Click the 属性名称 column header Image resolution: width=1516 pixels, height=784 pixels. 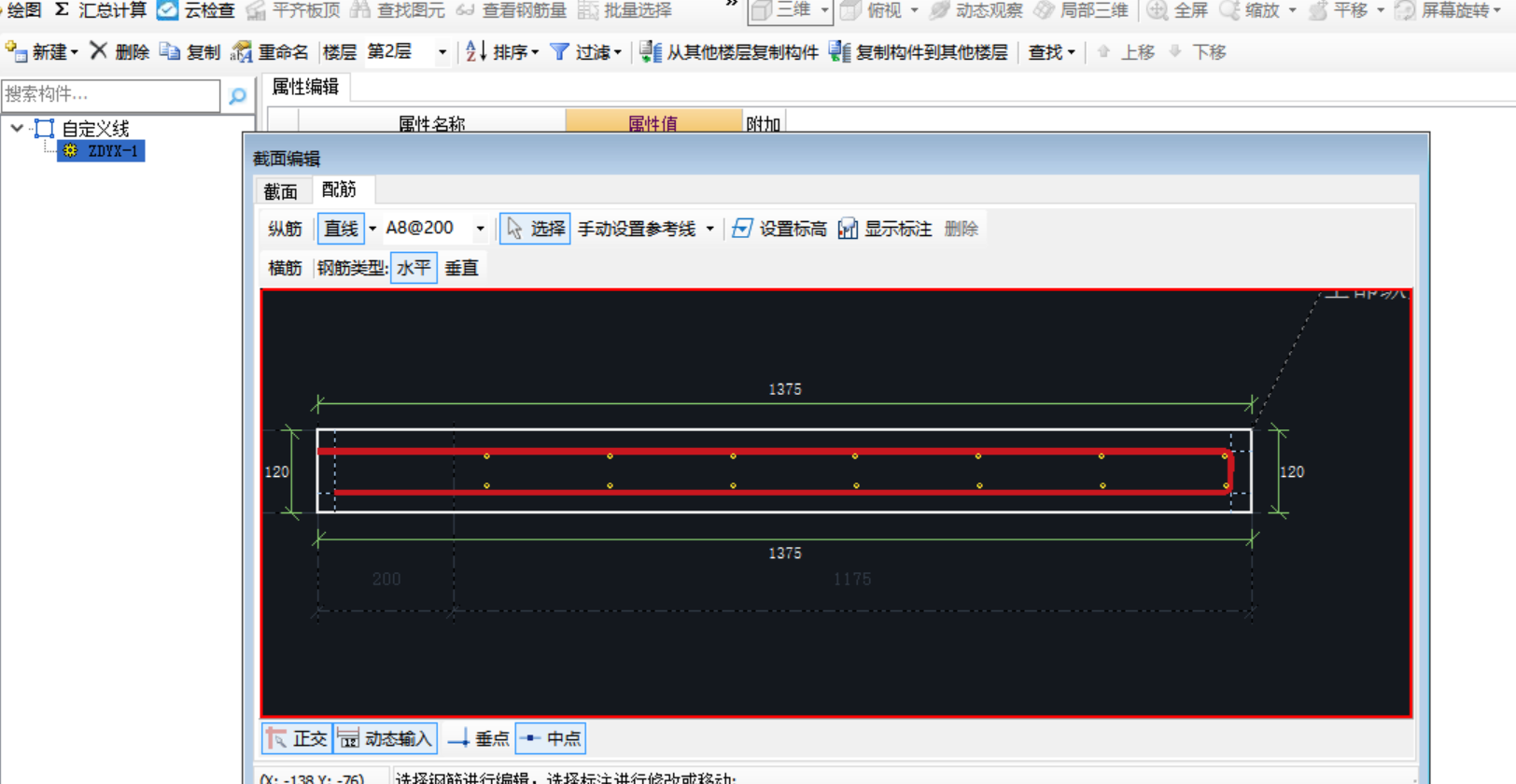431,123
